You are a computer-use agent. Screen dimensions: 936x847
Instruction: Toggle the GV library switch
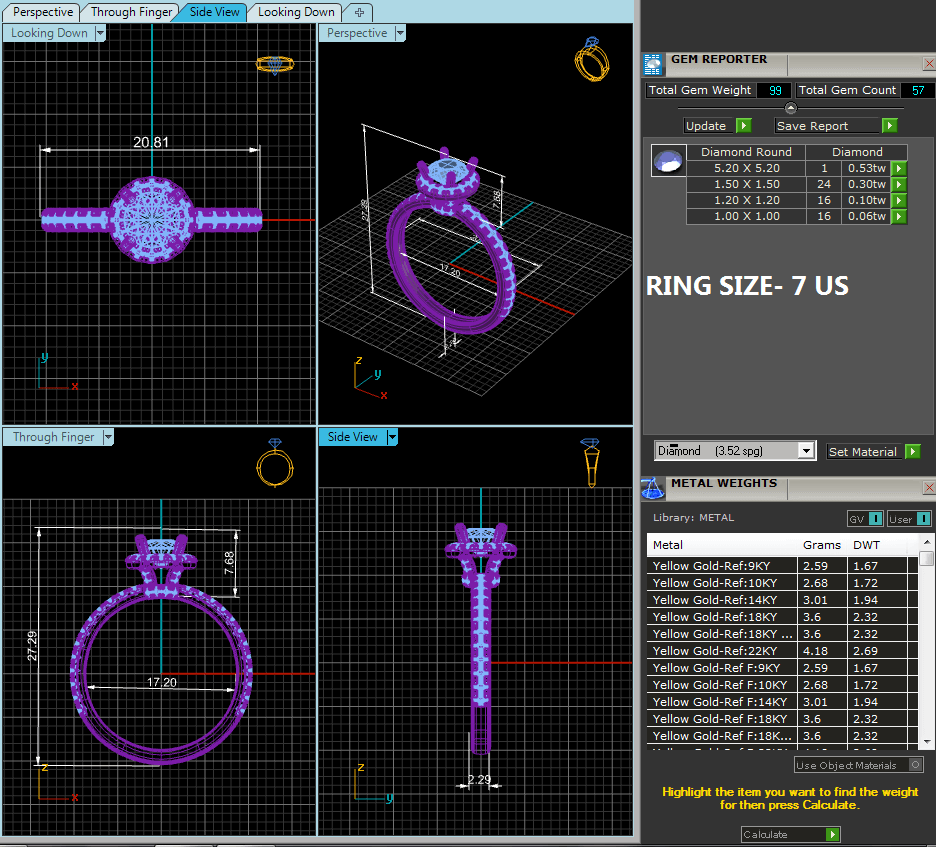coord(865,518)
